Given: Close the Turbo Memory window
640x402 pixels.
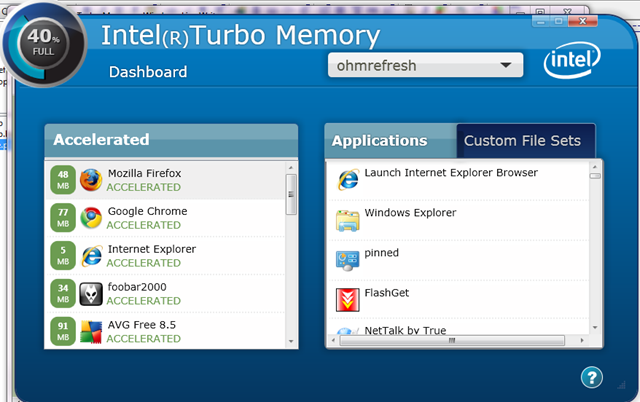Looking at the screenshot, I should (582, 21).
